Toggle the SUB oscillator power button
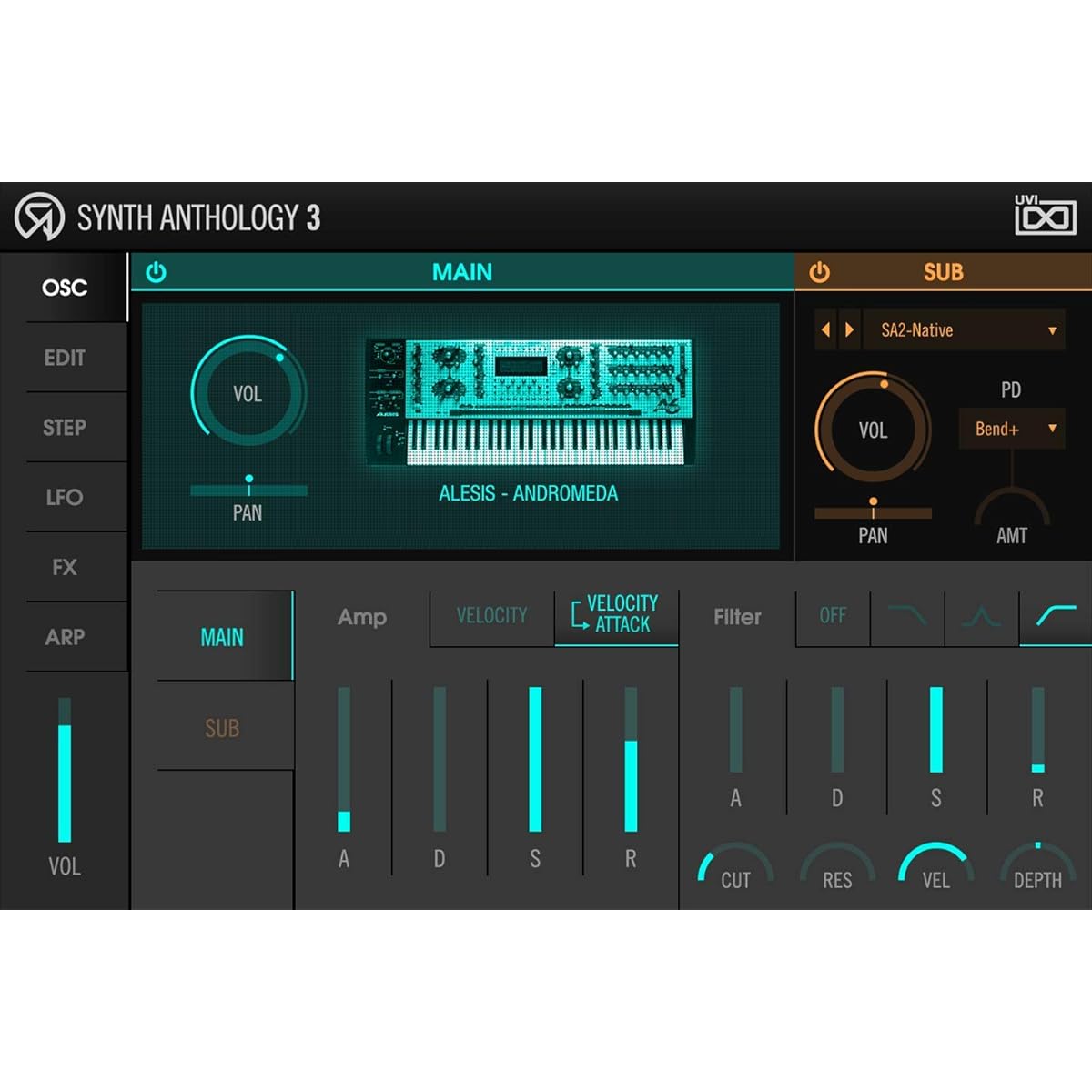 (819, 272)
